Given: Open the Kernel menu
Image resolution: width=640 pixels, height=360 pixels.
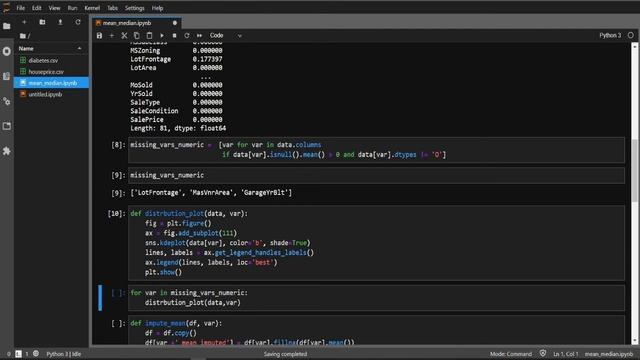Looking at the screenshot, I should (92, 8).
